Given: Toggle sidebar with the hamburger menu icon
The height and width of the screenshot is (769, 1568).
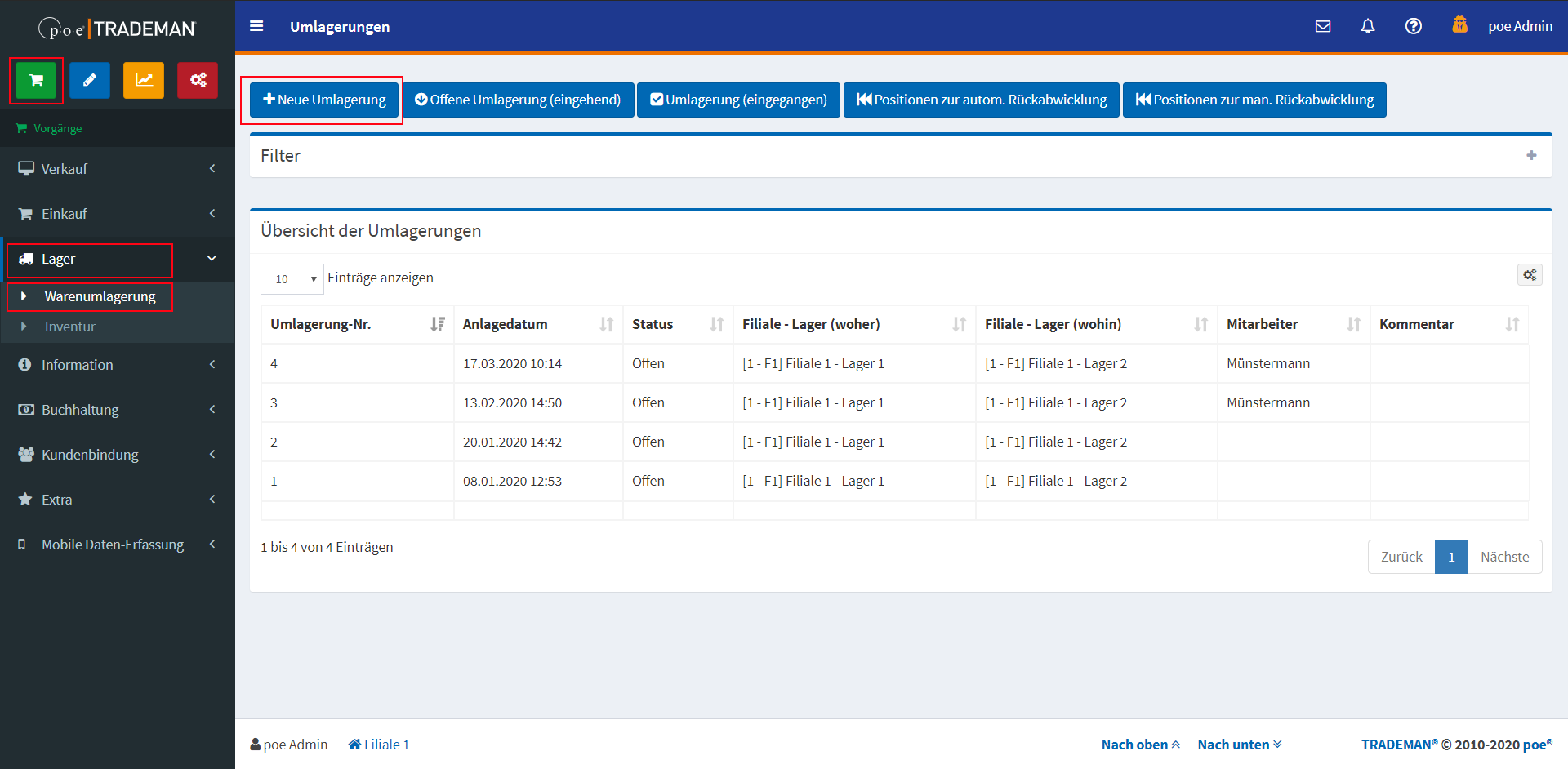Looking at the screenshot, I should click(x=256, y=26).
